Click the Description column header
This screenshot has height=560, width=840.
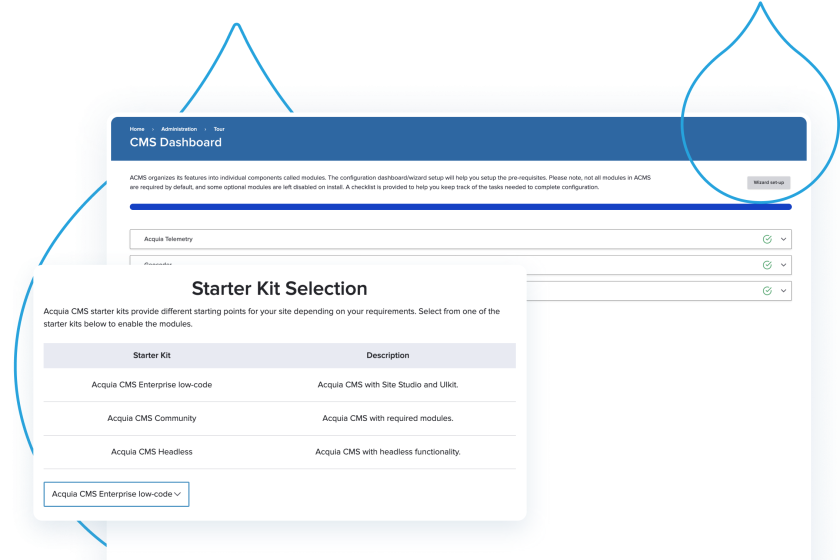click(x=388, y=355)
